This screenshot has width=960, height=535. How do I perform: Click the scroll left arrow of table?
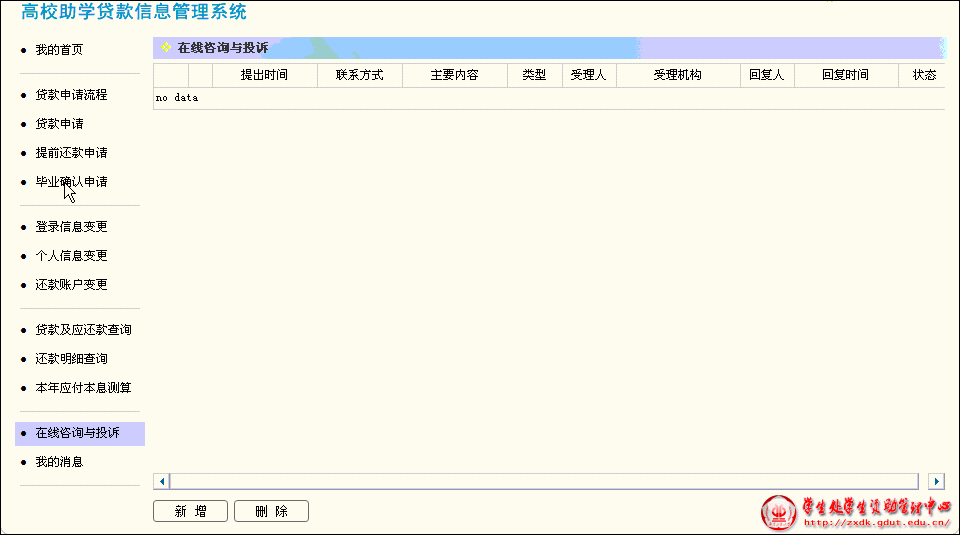pos(162,481)
